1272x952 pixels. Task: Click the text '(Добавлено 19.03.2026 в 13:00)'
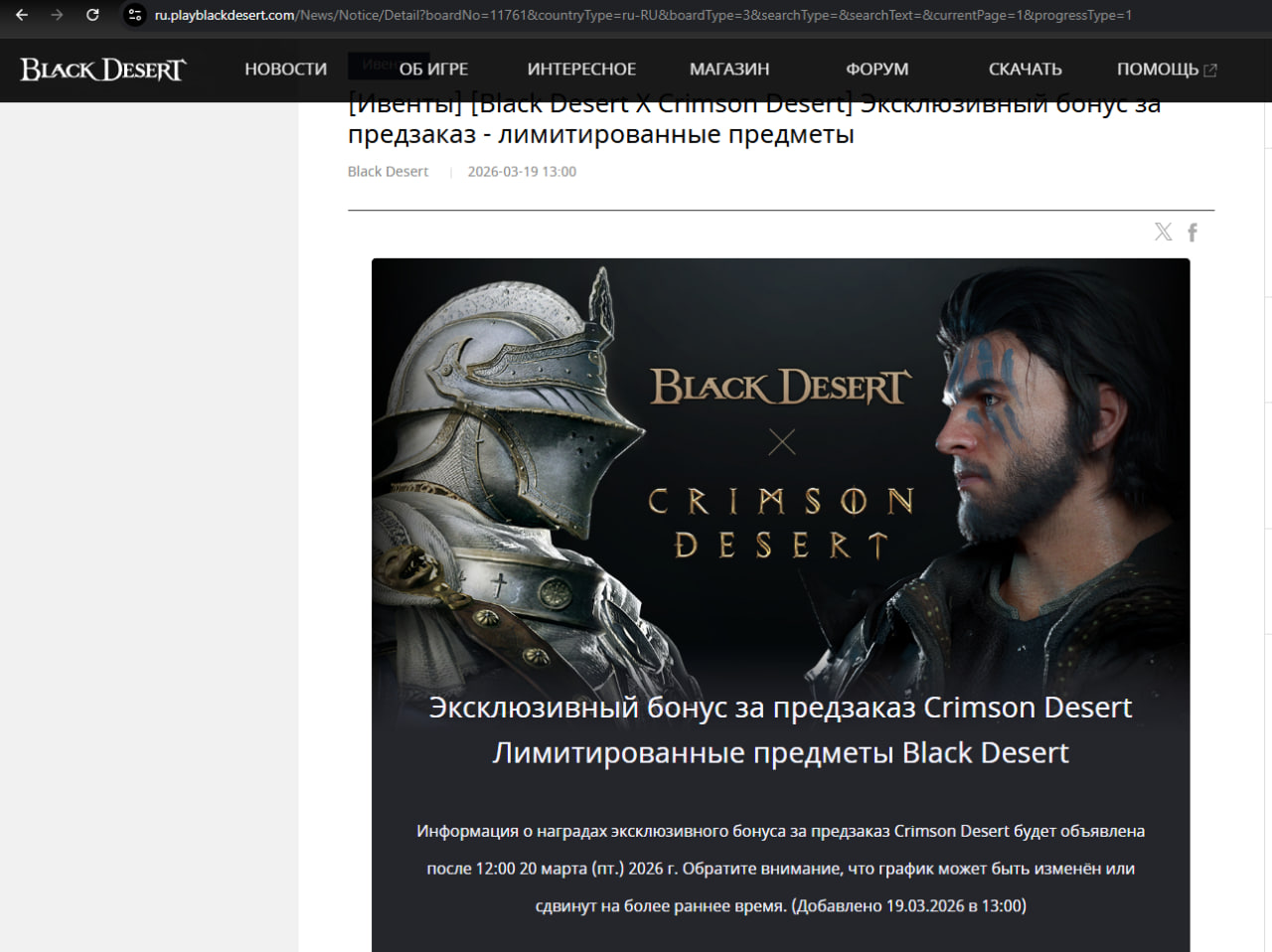[x=909, y=905]
